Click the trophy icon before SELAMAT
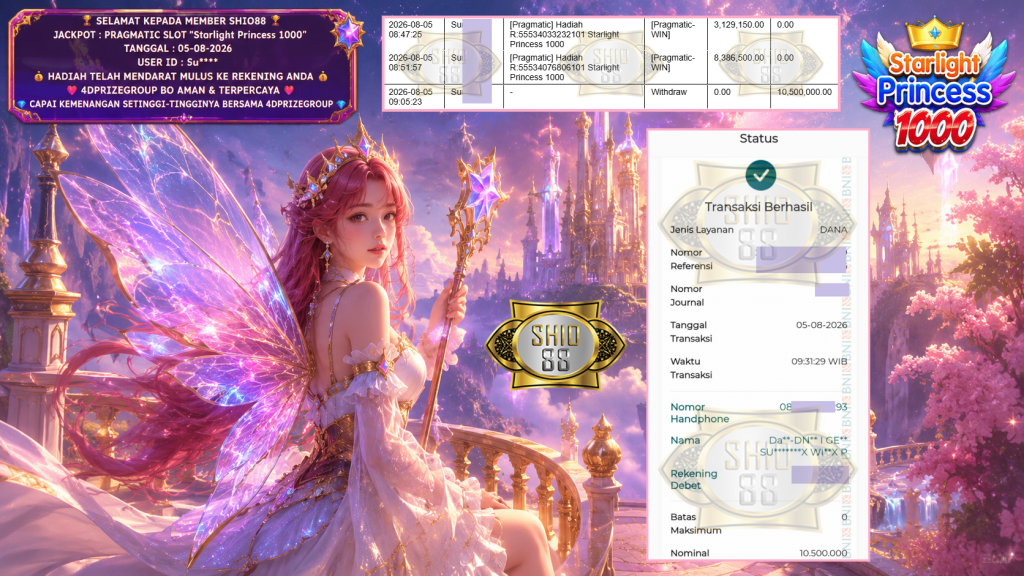1024x576 pixels. [x=87, y=21]
